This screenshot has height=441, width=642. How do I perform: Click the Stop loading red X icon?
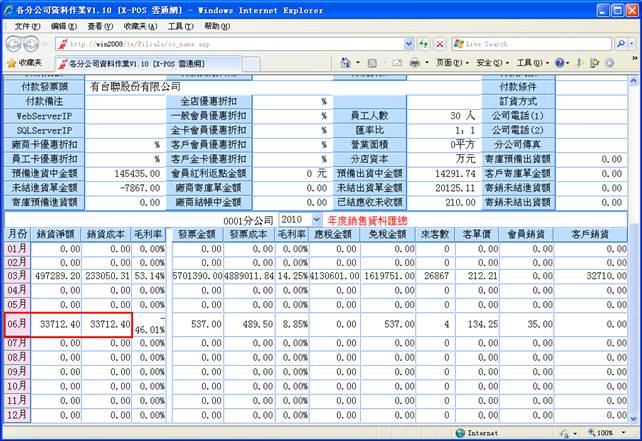point(439,44)
